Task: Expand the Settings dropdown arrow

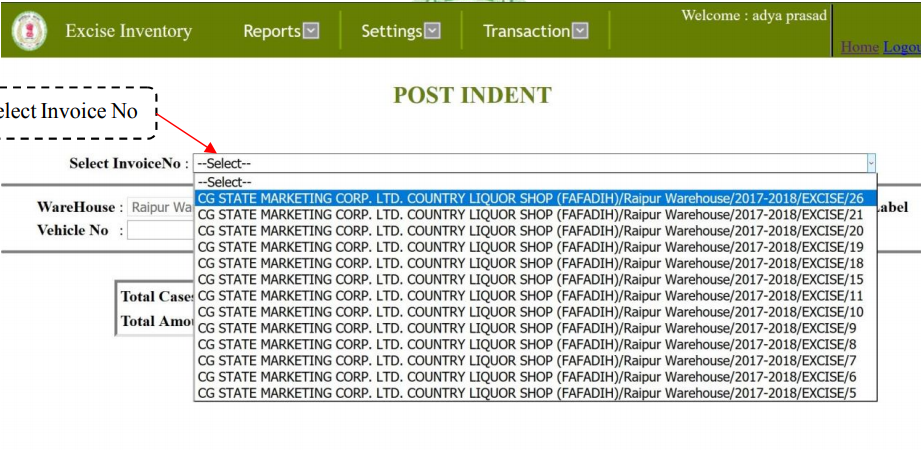Action: pos(432,31)
